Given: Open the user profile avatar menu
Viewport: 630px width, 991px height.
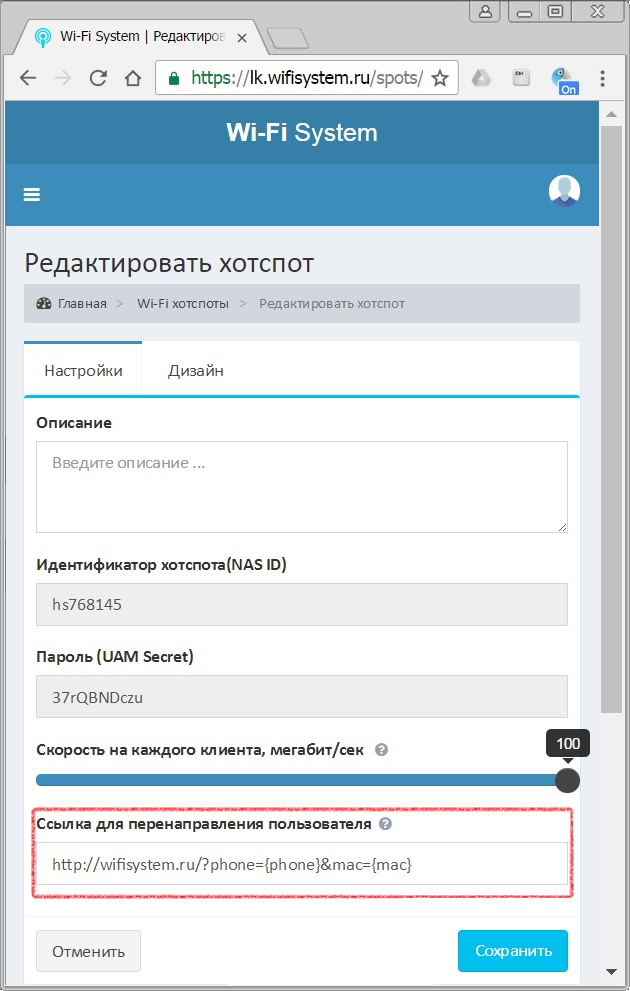Looking at the screenshot, I should pyautogui.click(x=564, y=191).
